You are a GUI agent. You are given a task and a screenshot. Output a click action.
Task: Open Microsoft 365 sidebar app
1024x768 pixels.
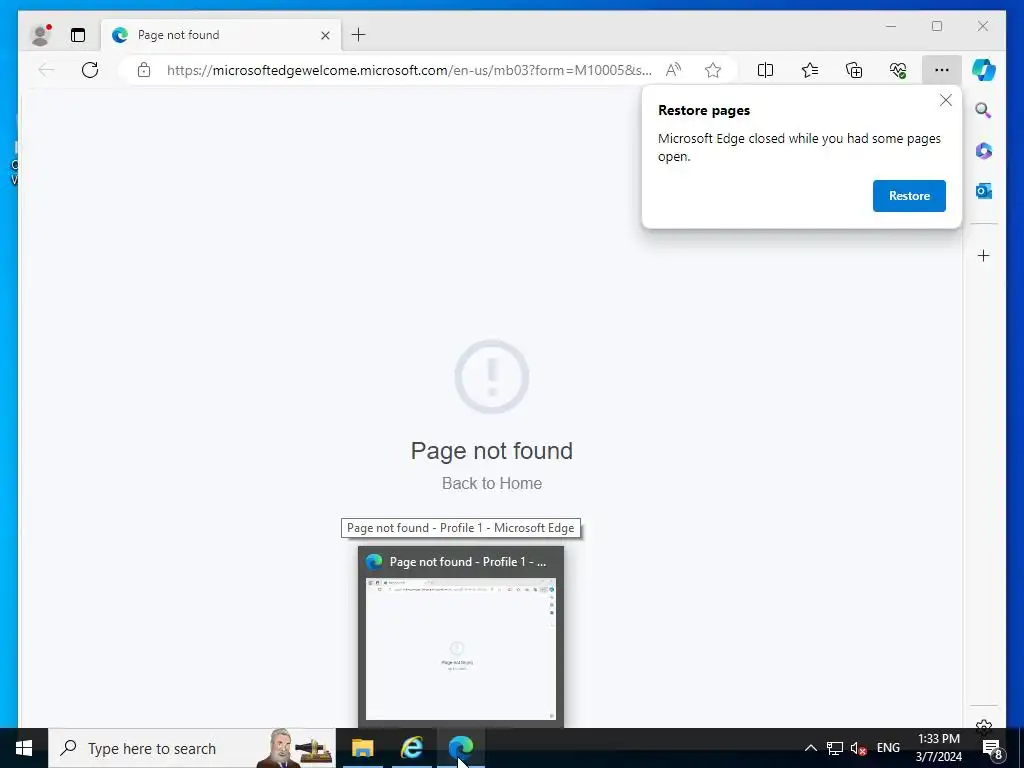pyautogui.click(x=984, y=151)
